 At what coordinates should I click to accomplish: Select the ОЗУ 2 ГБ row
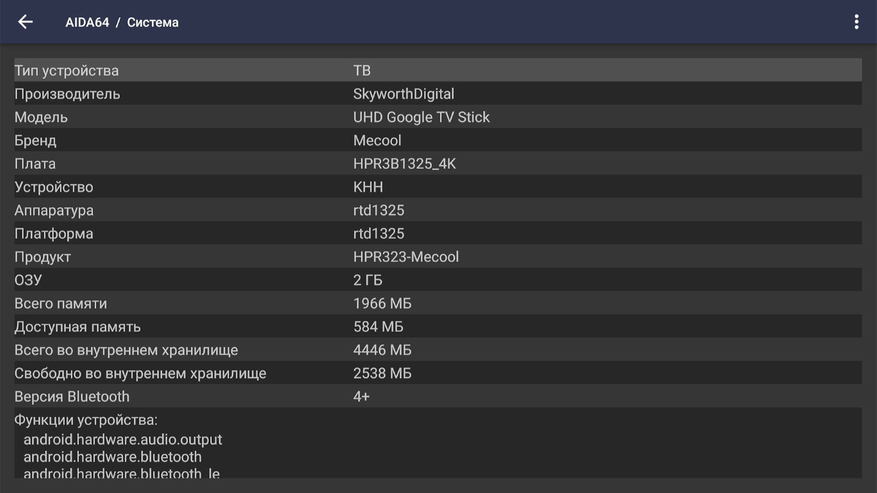coord(437,280)
